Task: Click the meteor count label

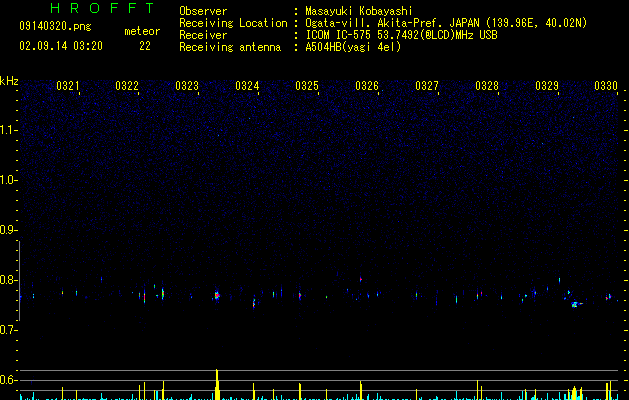Action: tap(142, 31)
